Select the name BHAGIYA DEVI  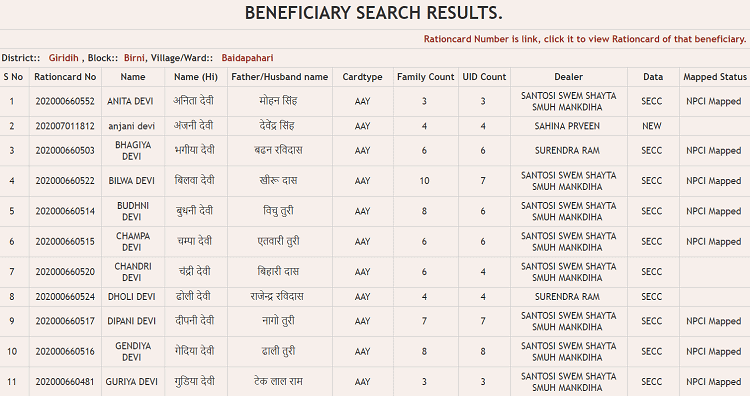pos(132,151)
